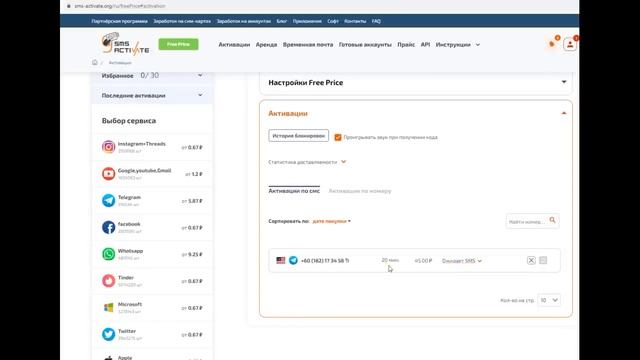Click the Google price от 1.2 ₽
The image size is (640, 360).
(194, 174)
